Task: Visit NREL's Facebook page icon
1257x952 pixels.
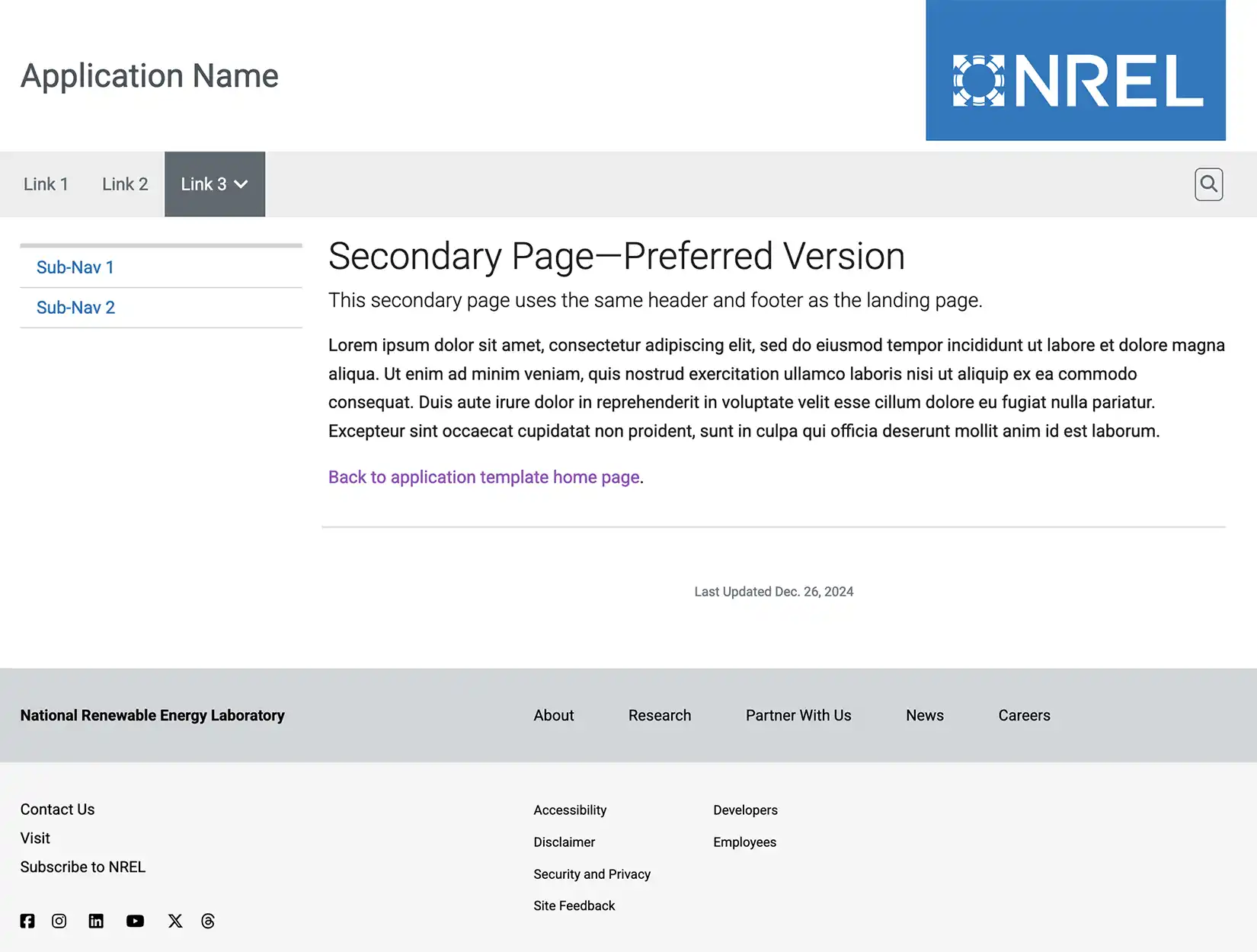Action: [27, 921]
